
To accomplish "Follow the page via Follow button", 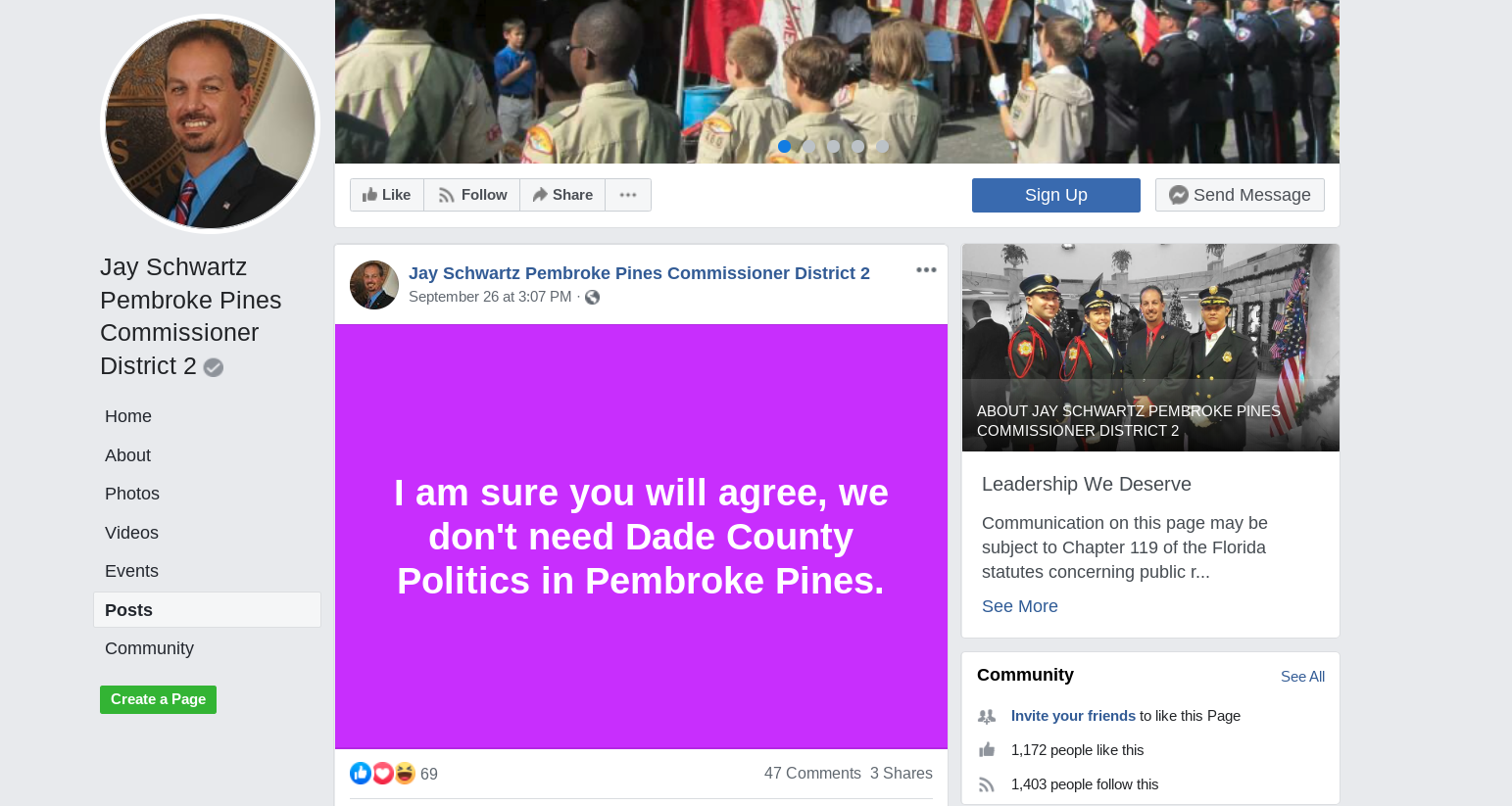I will point(472,195).
